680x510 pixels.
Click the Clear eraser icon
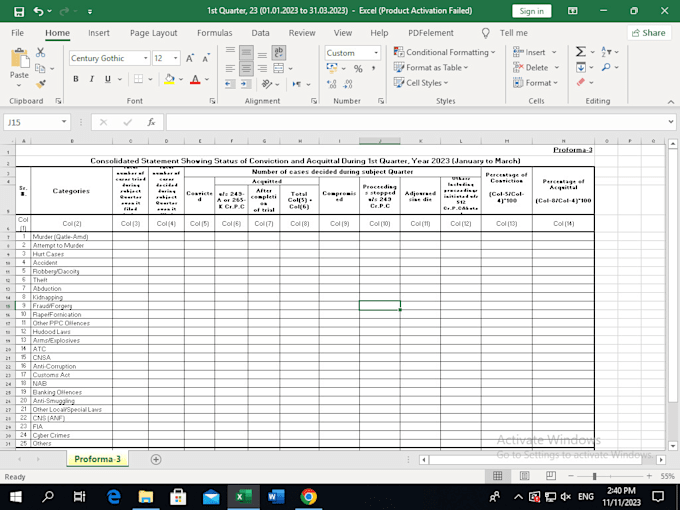tap(581, 82)
